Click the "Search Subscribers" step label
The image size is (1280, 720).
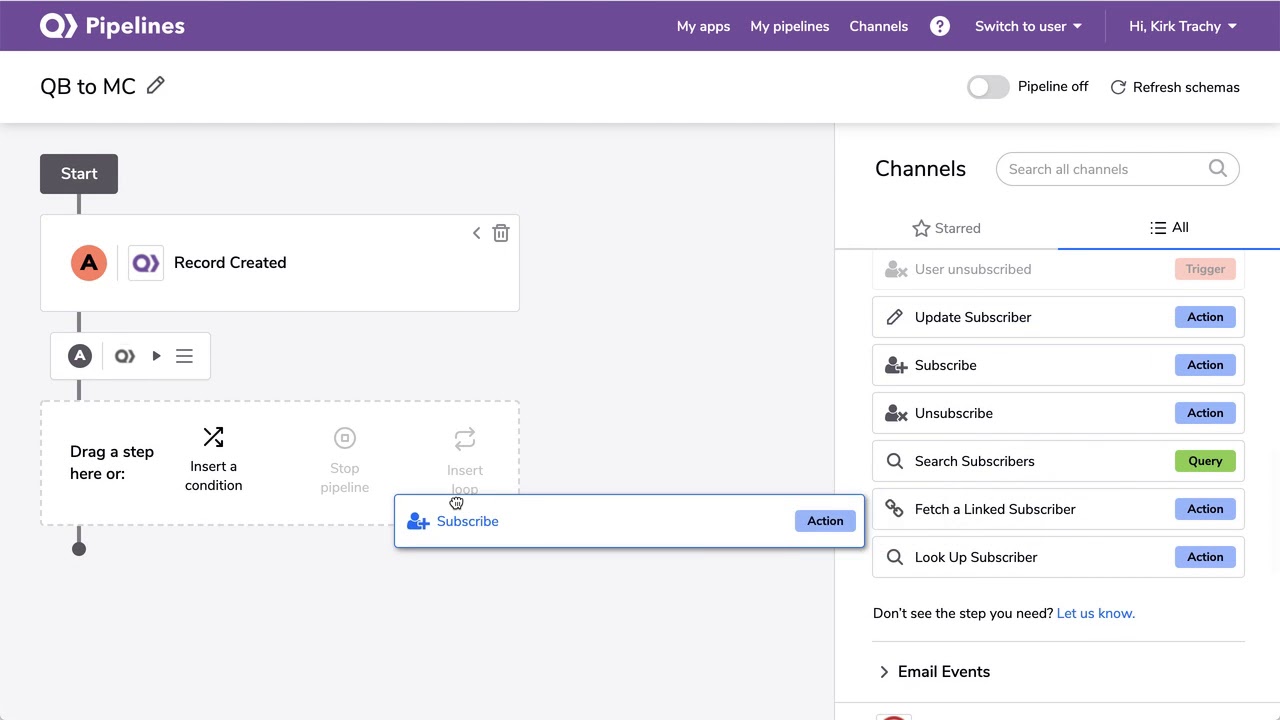975,461
